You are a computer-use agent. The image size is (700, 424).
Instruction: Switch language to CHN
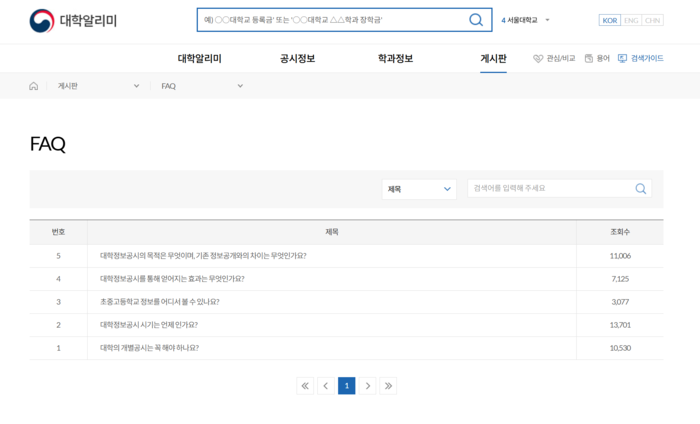pyautogui.click(x=652, y=20)
